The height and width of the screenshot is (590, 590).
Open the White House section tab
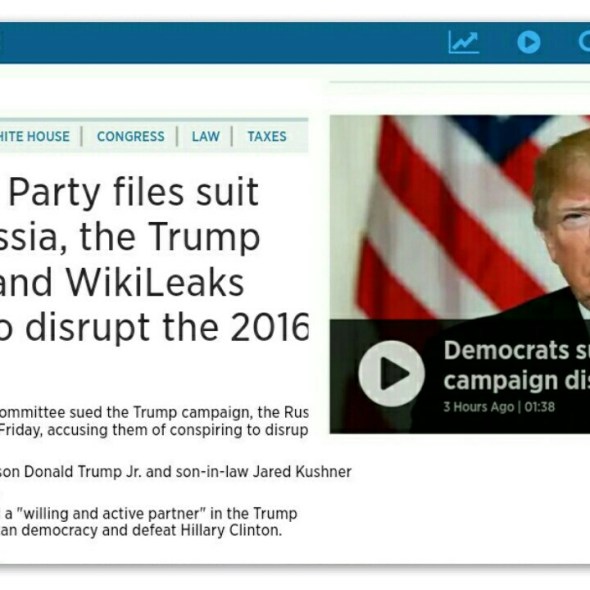click(x=35, y=136)
